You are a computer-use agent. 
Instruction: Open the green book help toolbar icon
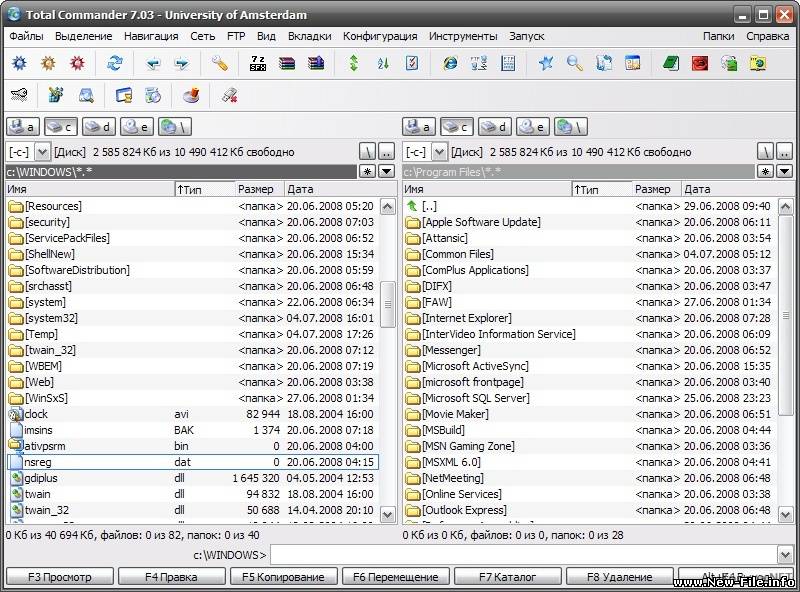tap(671, 63)
